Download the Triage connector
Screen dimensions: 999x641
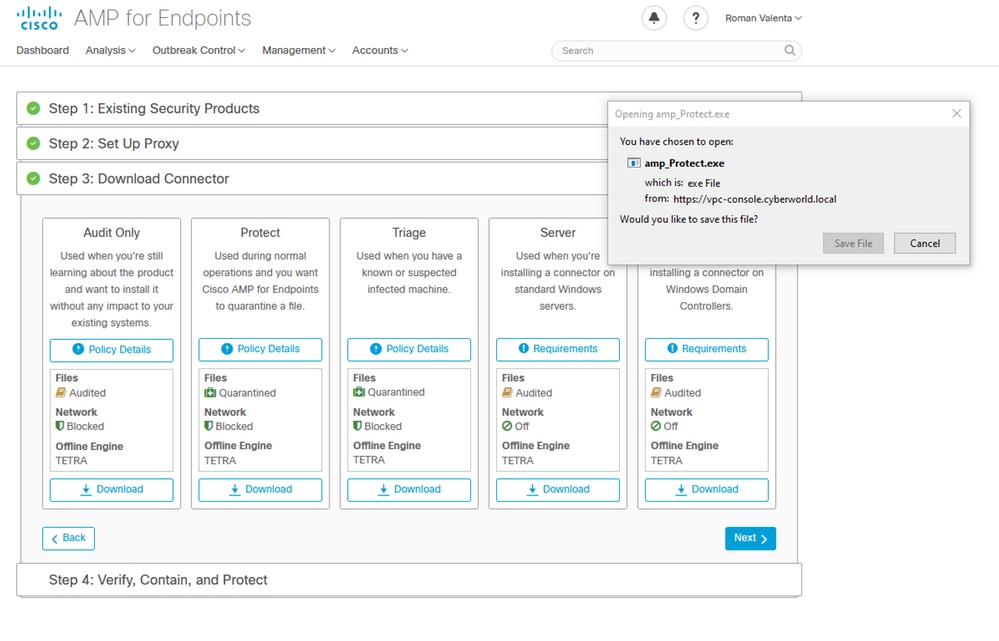(x=409, y=490)
